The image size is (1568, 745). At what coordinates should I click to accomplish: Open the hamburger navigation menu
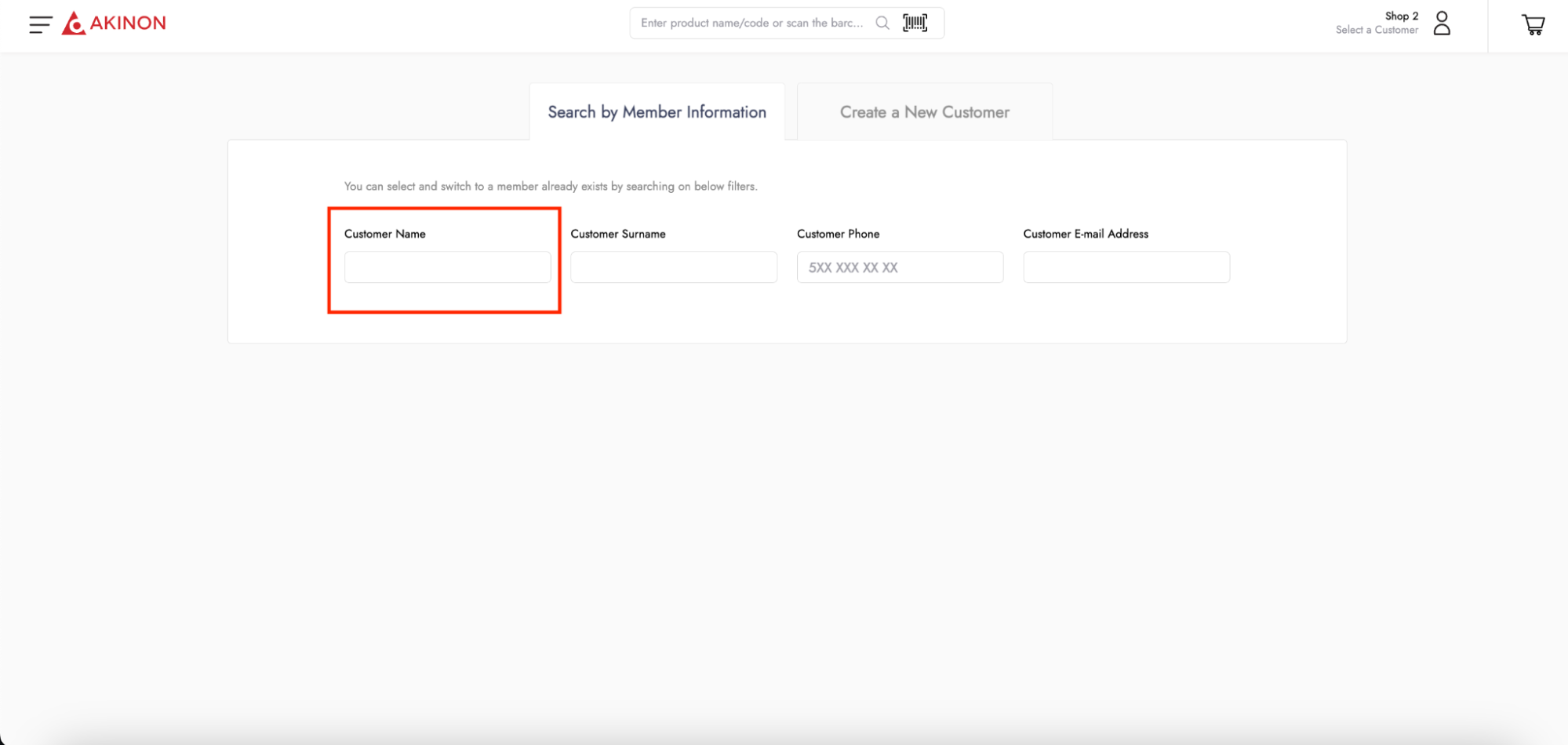[40, 24]
